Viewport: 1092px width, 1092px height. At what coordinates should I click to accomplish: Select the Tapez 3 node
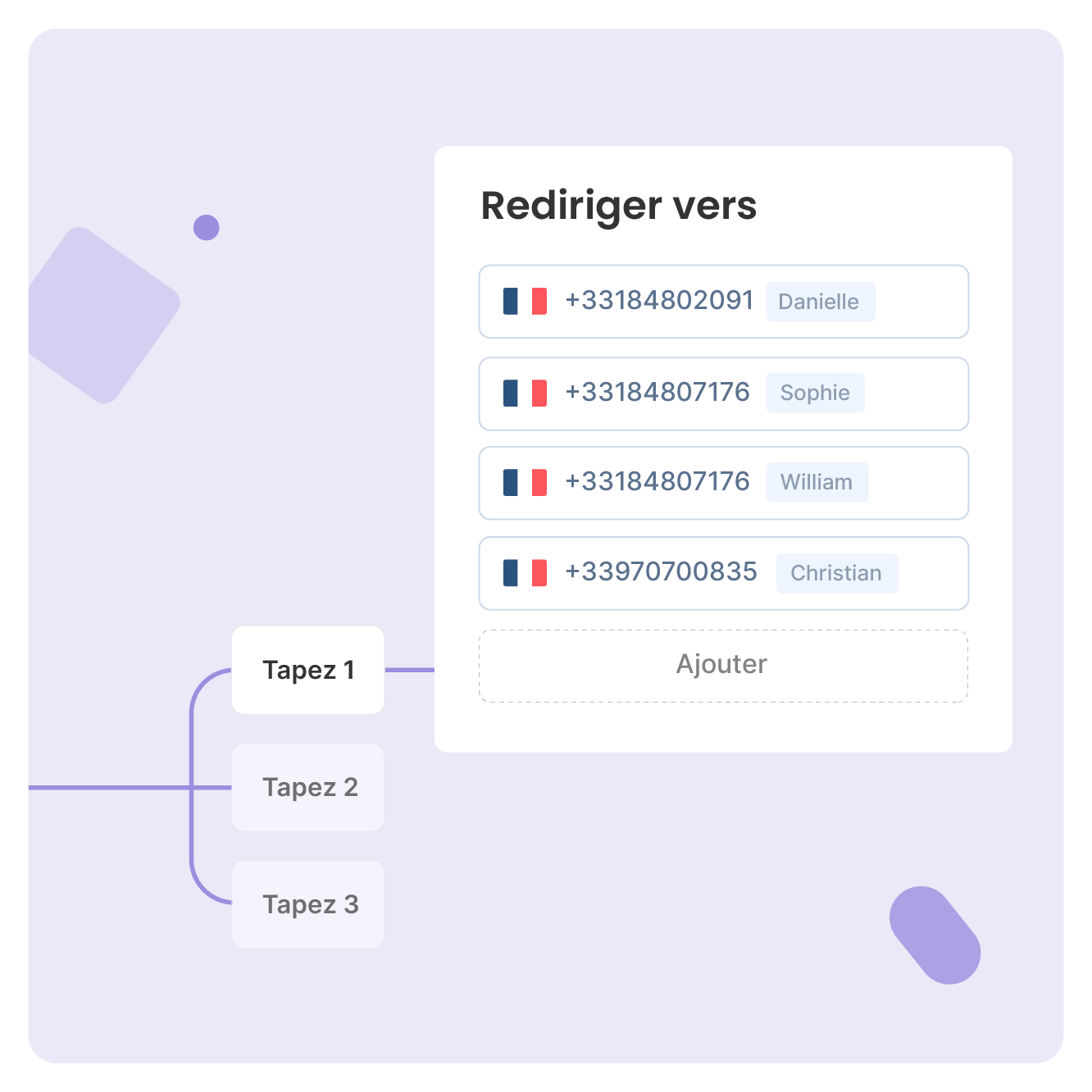[x=308, y=904]
